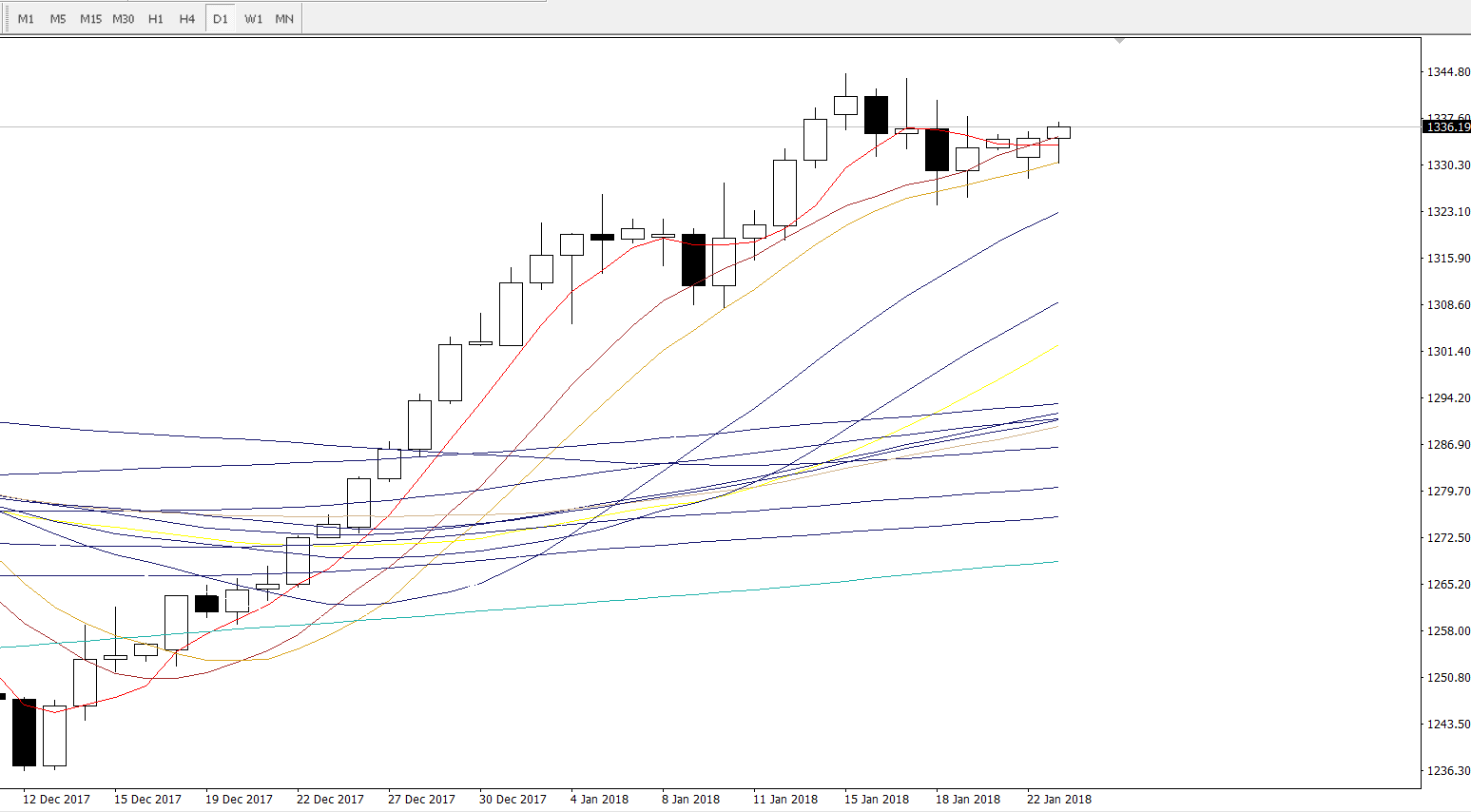The width and height of the screenshot is (1471, 812).
Task: Change chart period to M15
Action: click(90, 19)
